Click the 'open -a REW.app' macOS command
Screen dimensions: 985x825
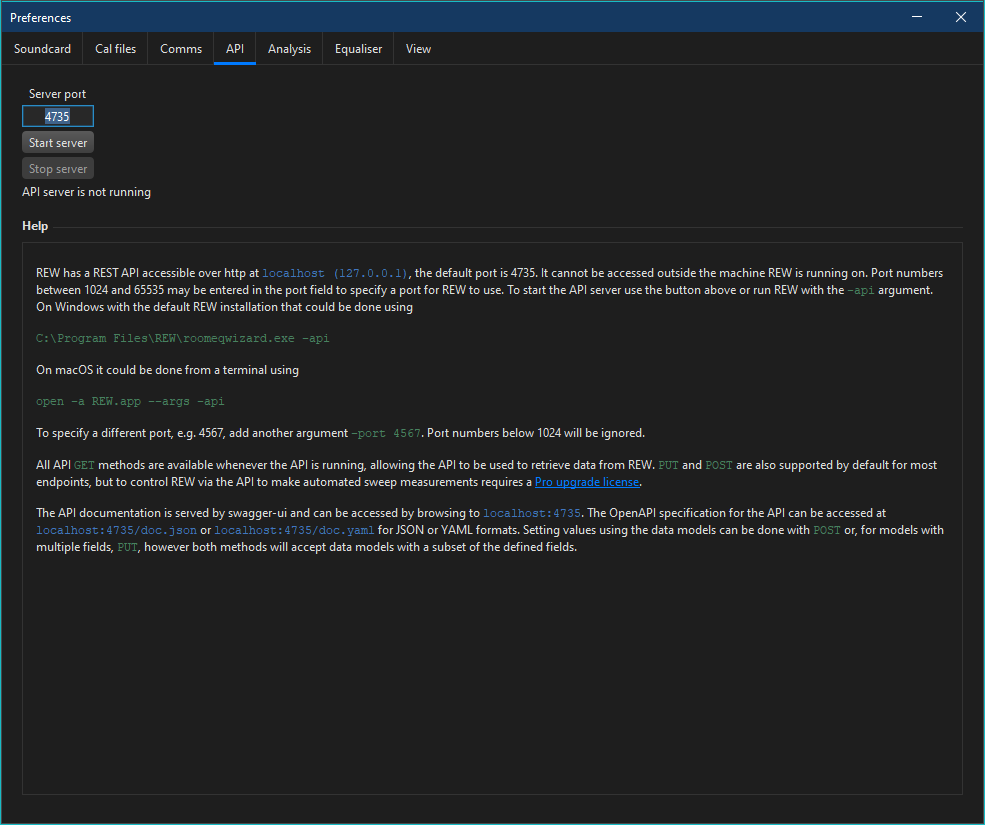pos(130,401)
